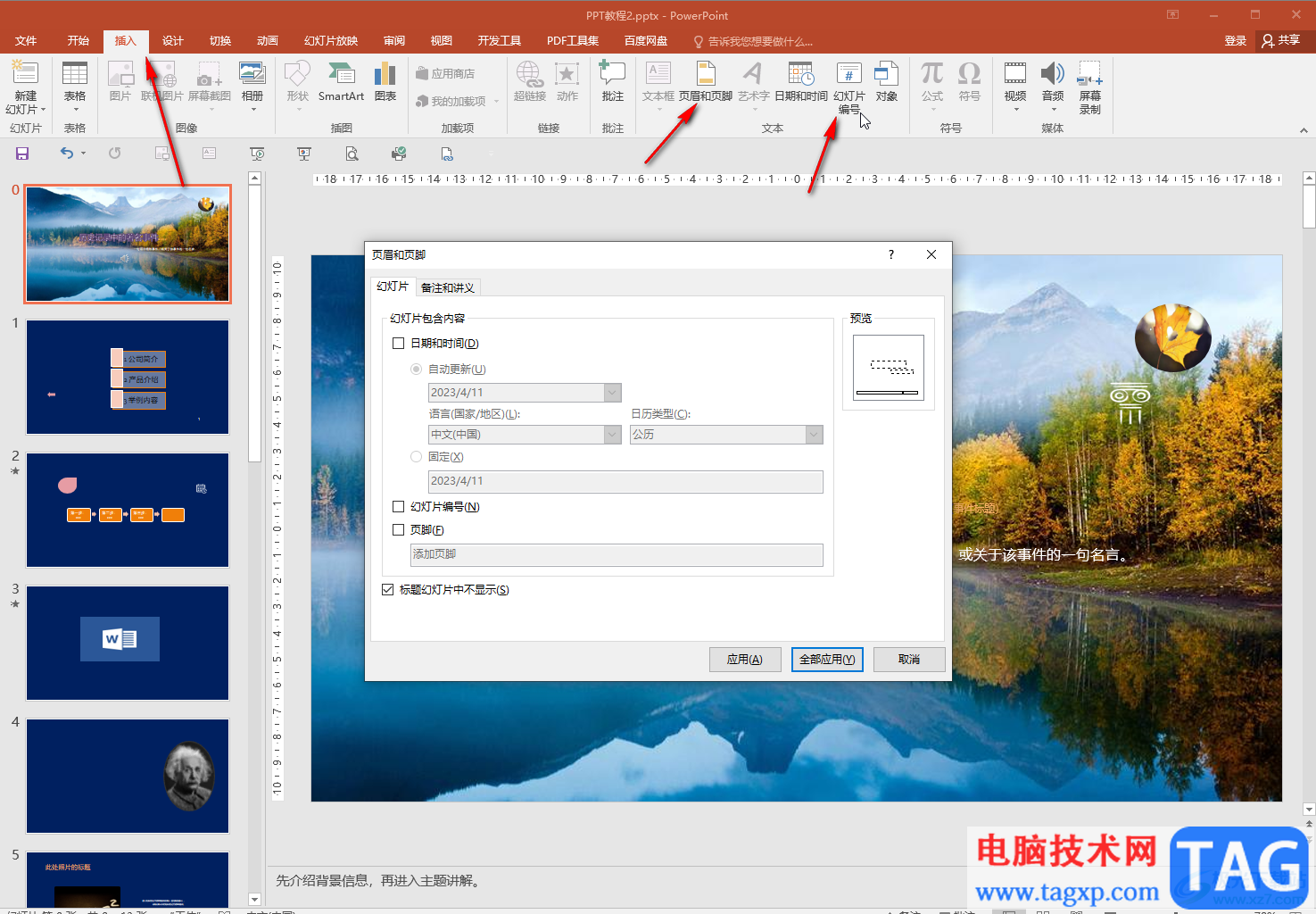Click the 应用(A) Apply button
Viewport: 1316px width, 914px height.
point(745,660)
